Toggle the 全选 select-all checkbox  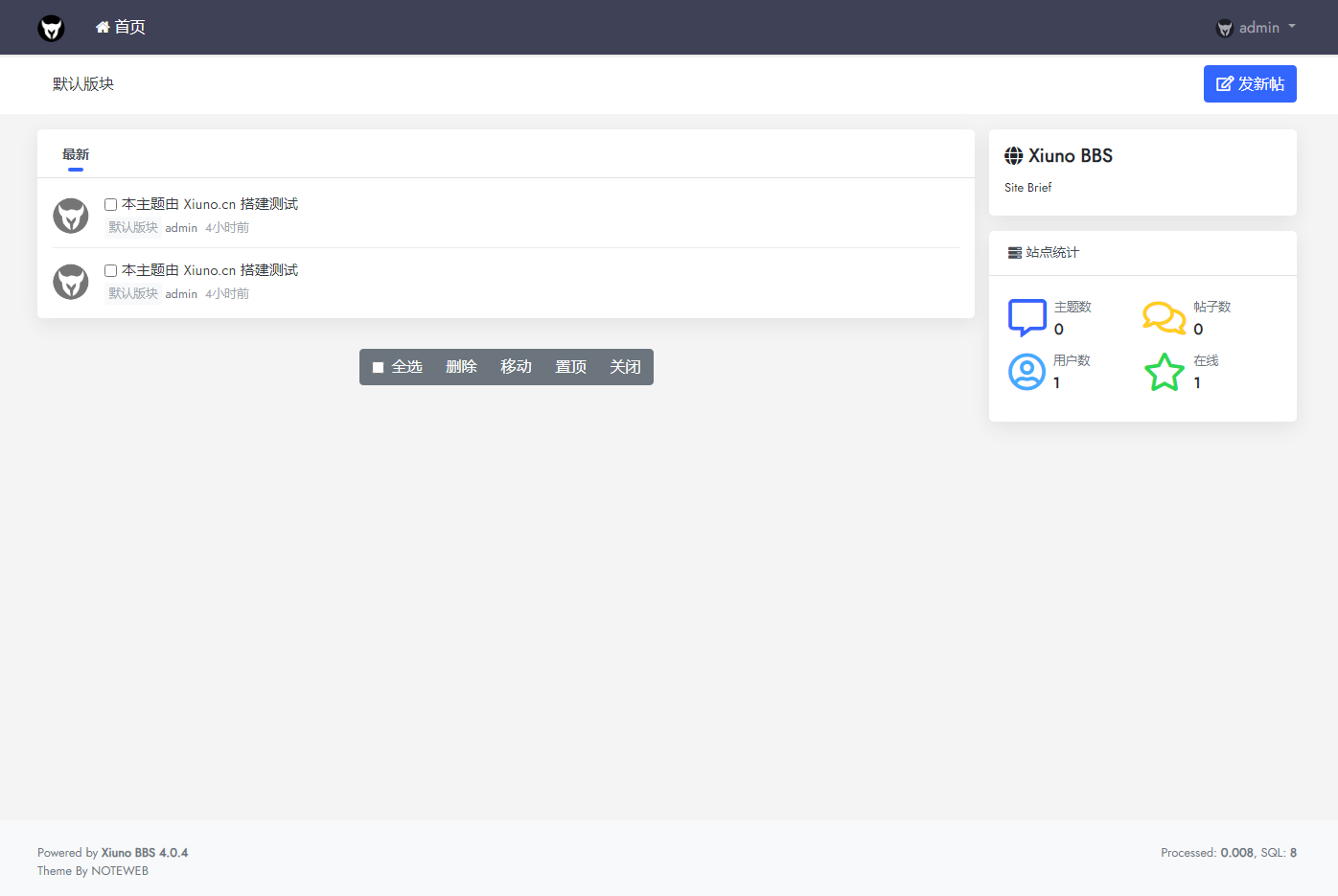(378, 367)
